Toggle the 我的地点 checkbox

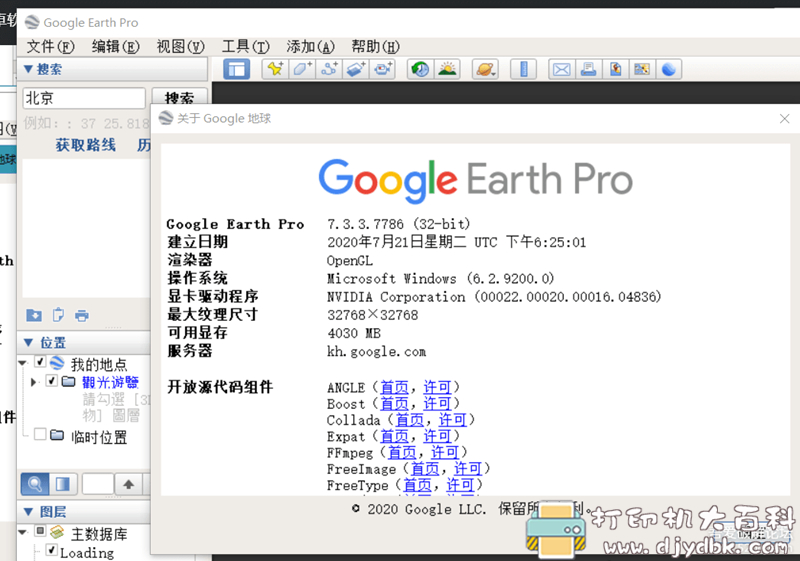[40, 362]
